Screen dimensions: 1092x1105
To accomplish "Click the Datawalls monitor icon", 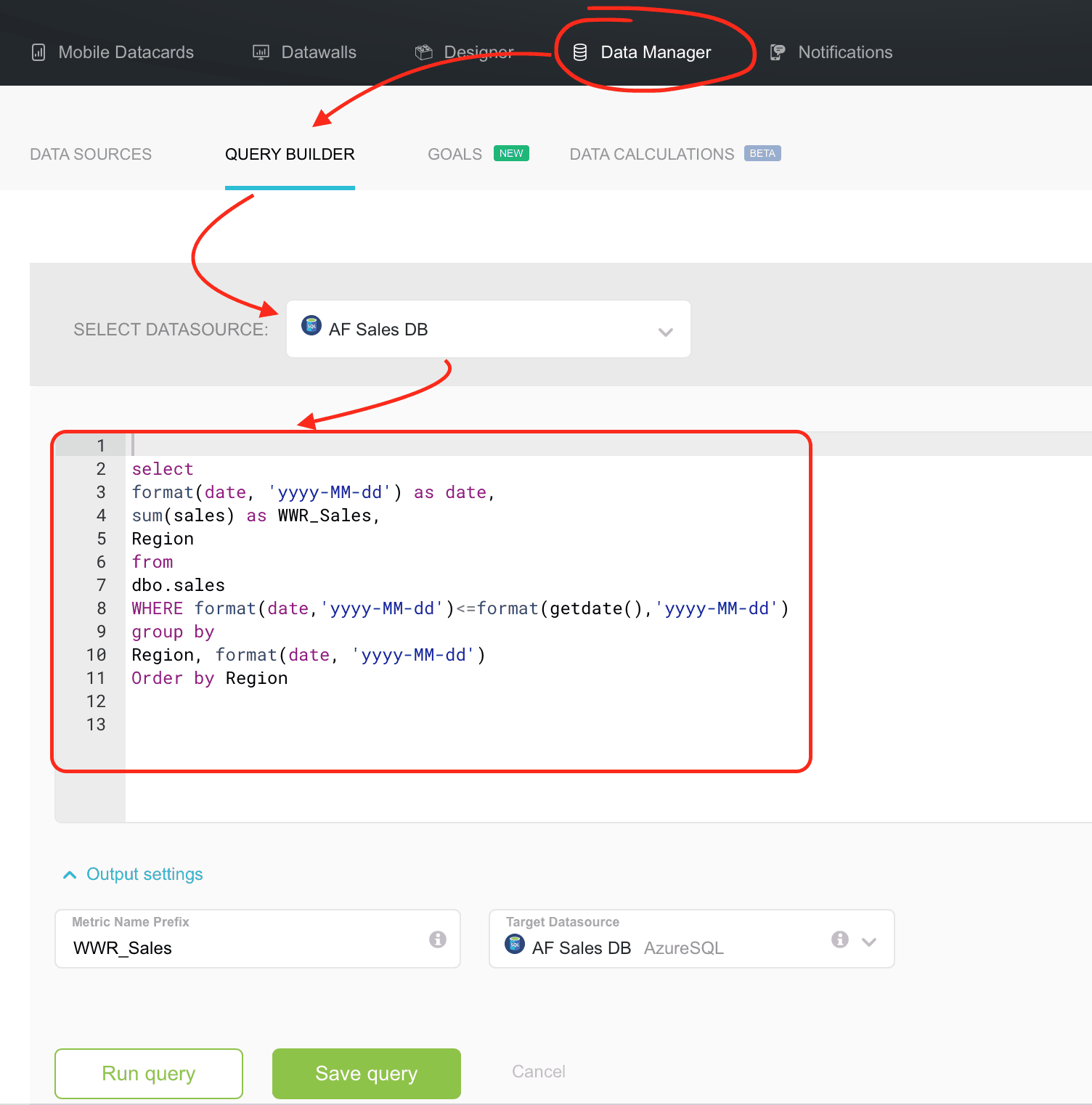I will click(261, 52).
